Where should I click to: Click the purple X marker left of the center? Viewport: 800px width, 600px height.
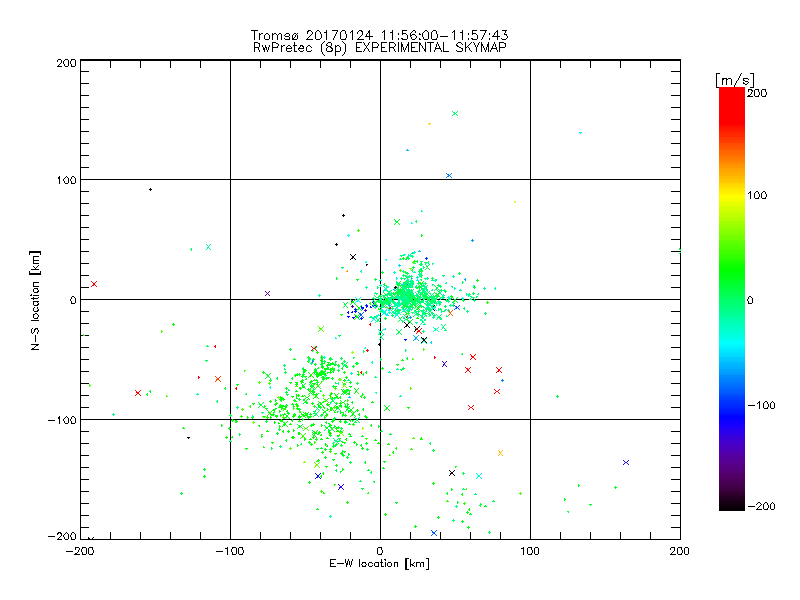[x=267, y=293]
